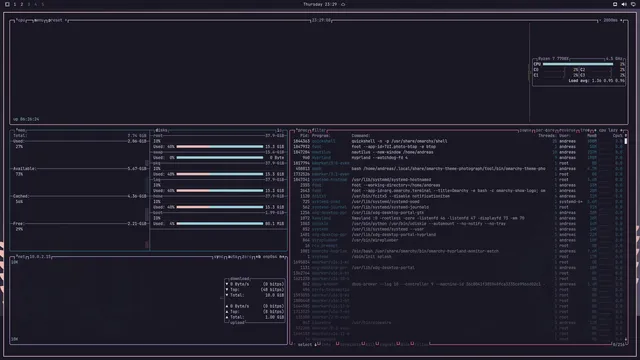Toggle io mode in disks box
The height and width of the screenshot is (360, 640).
(x=280, y=130)
